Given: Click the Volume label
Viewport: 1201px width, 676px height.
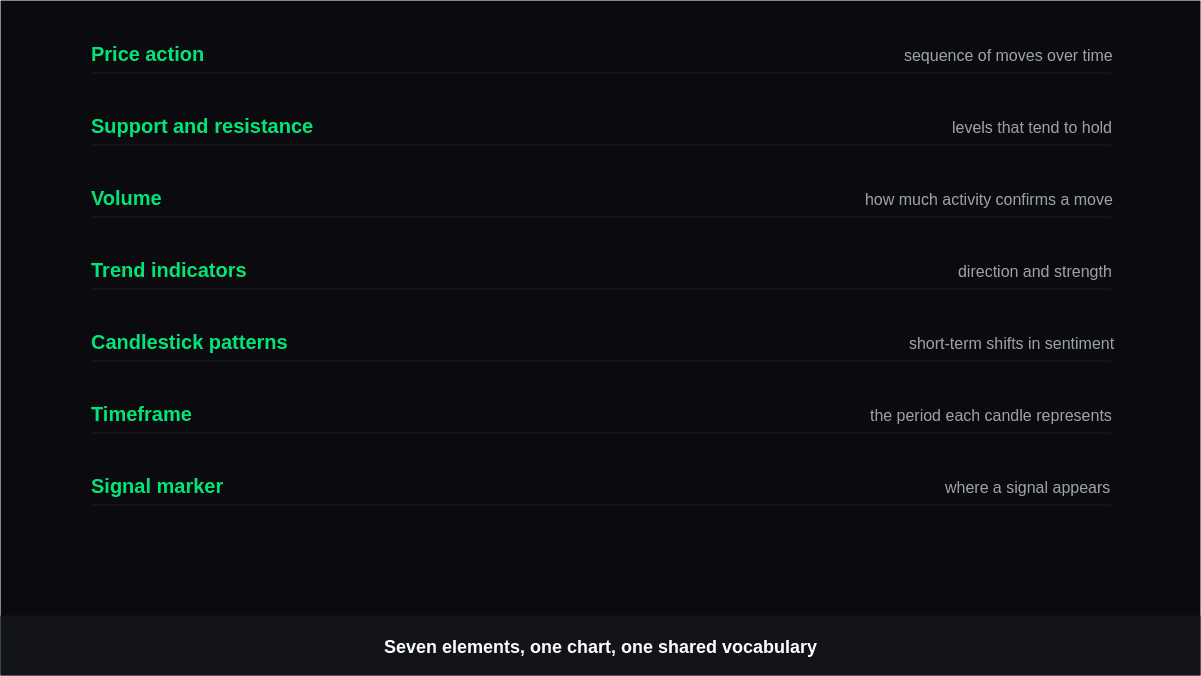Looking at the screenshot, I should coord(126,199).
